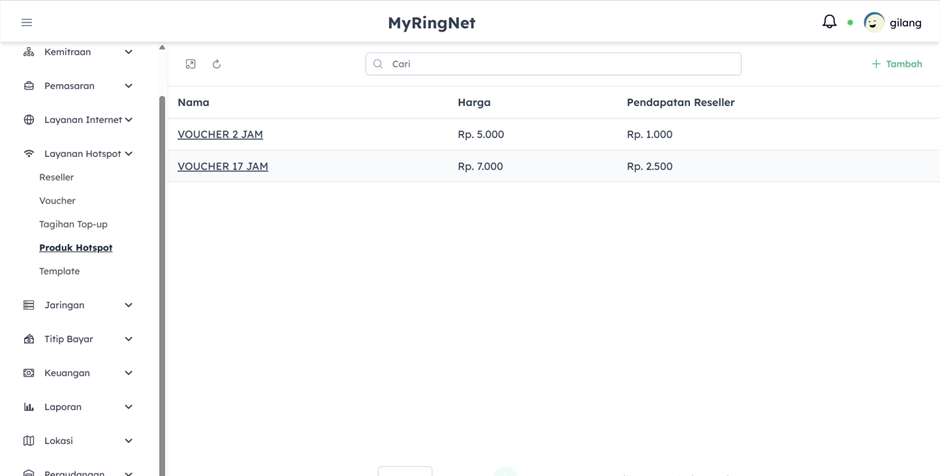Click the Jaringan server icon
The width and height of the screenshot is (940, 476).
coord(29,305)
